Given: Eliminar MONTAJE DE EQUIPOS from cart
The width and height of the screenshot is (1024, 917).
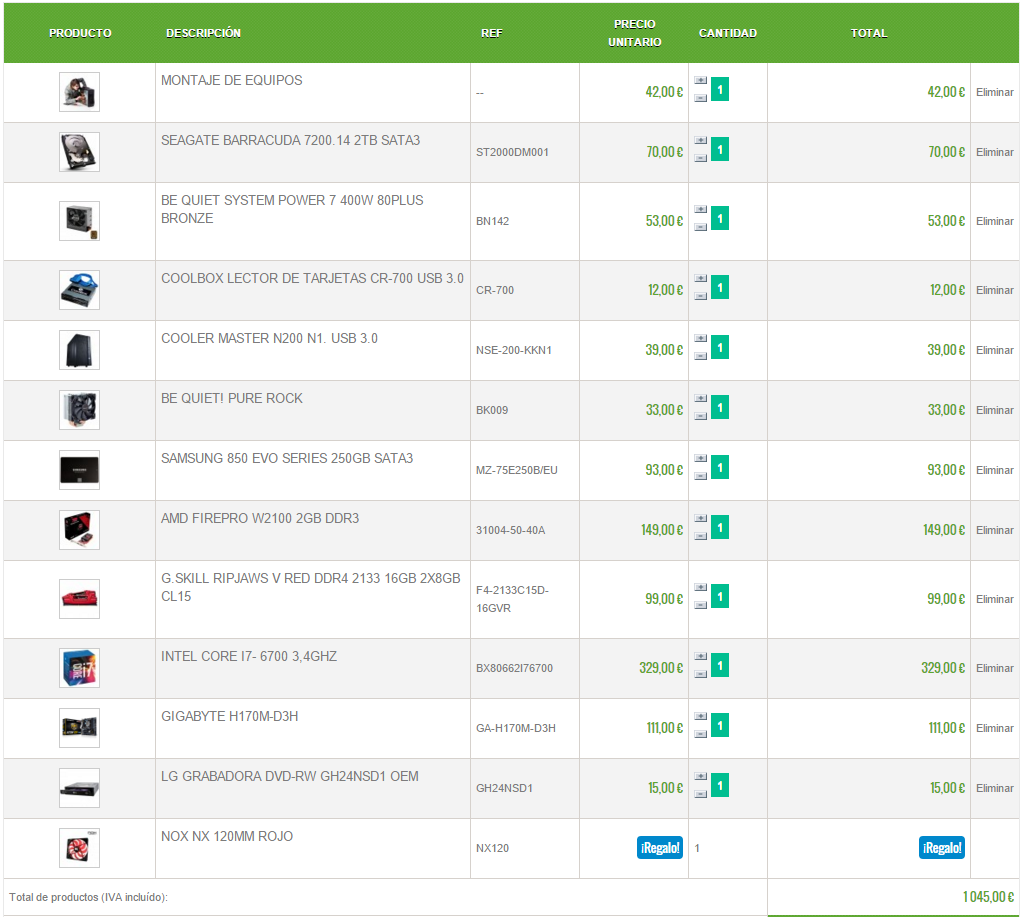Looking at the screenshot, I should point(995,92).
